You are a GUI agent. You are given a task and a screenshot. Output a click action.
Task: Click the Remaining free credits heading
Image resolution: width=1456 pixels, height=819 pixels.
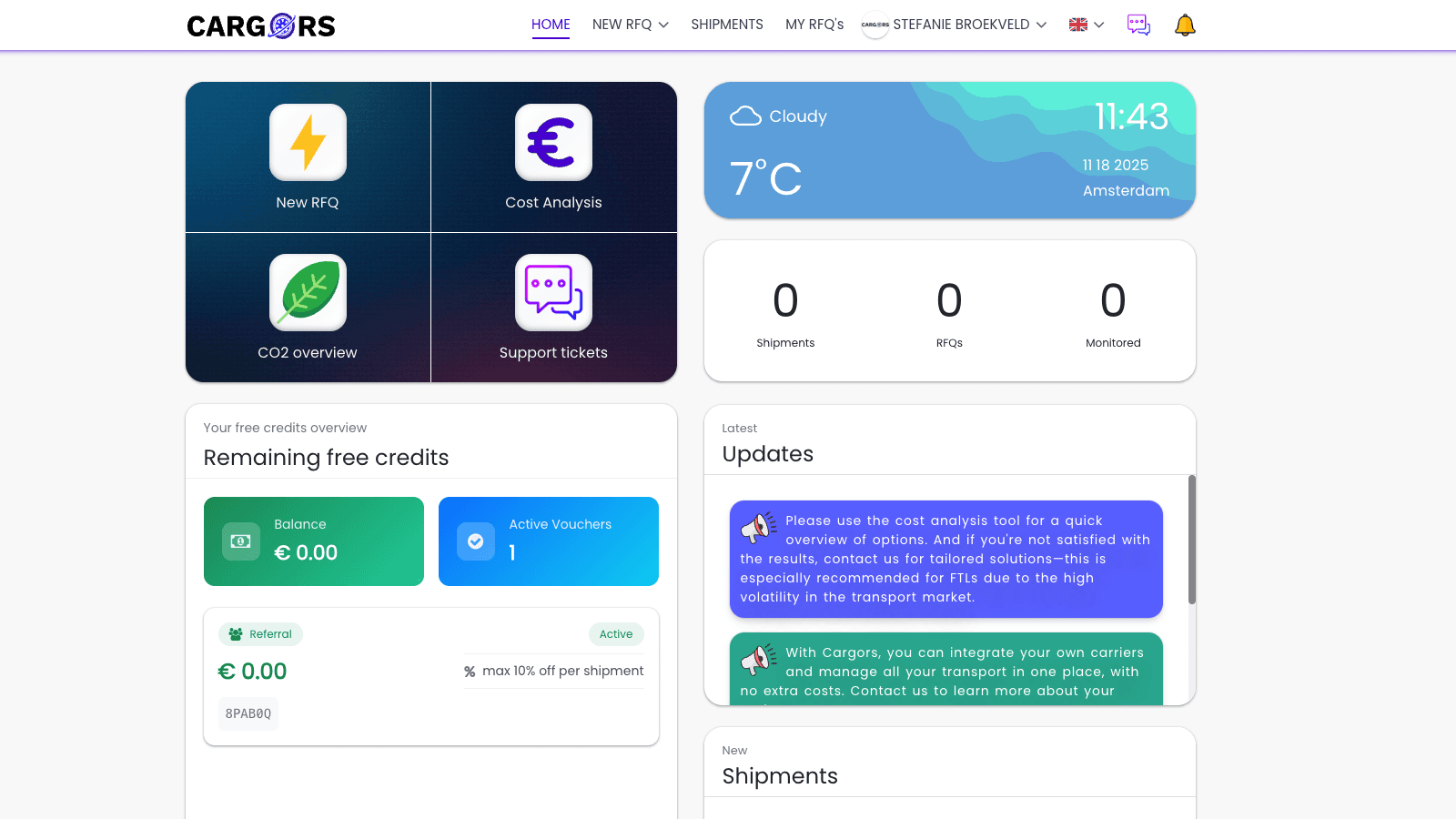coord(326,458)
